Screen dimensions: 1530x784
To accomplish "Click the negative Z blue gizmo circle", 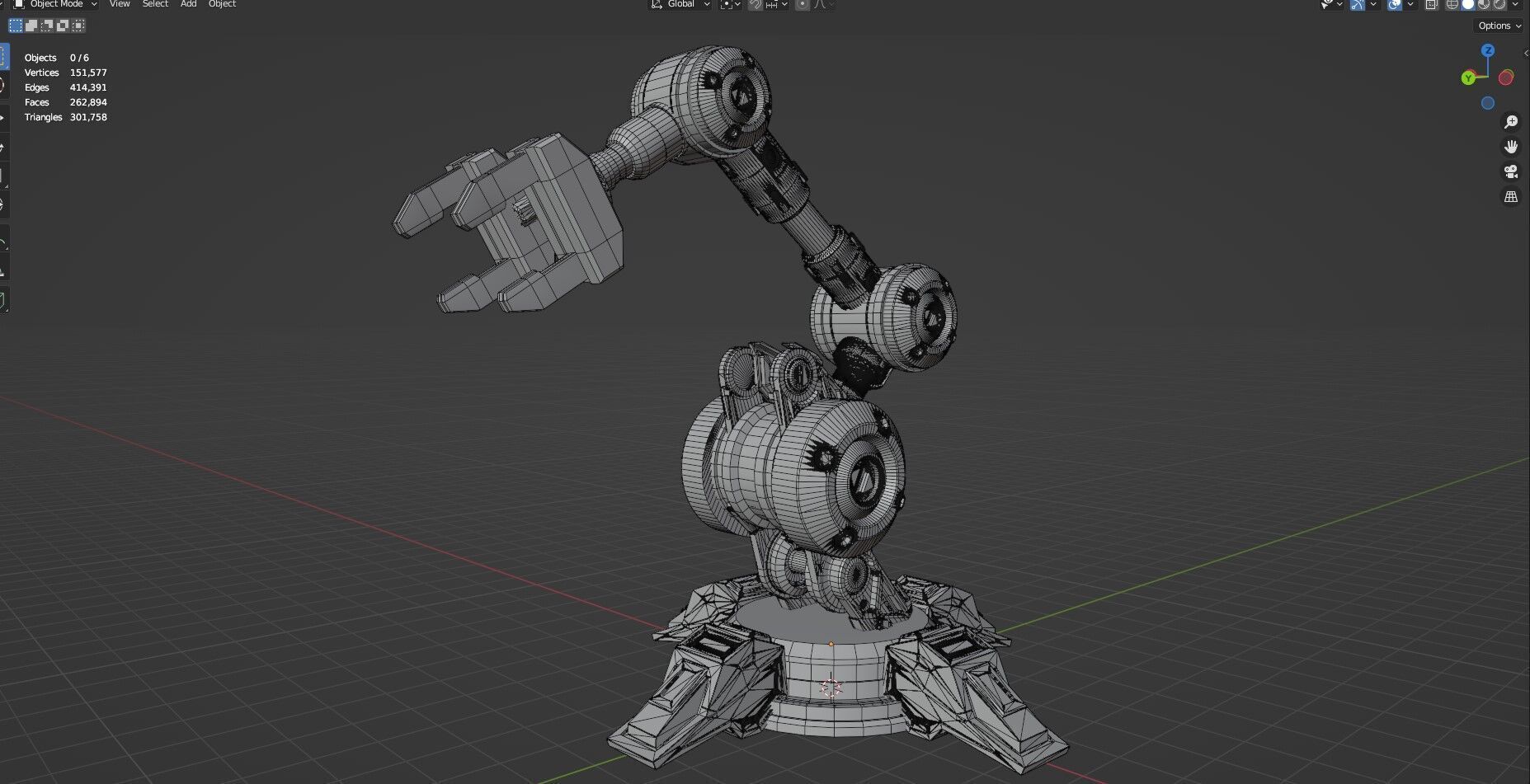I will (1488, 103).
